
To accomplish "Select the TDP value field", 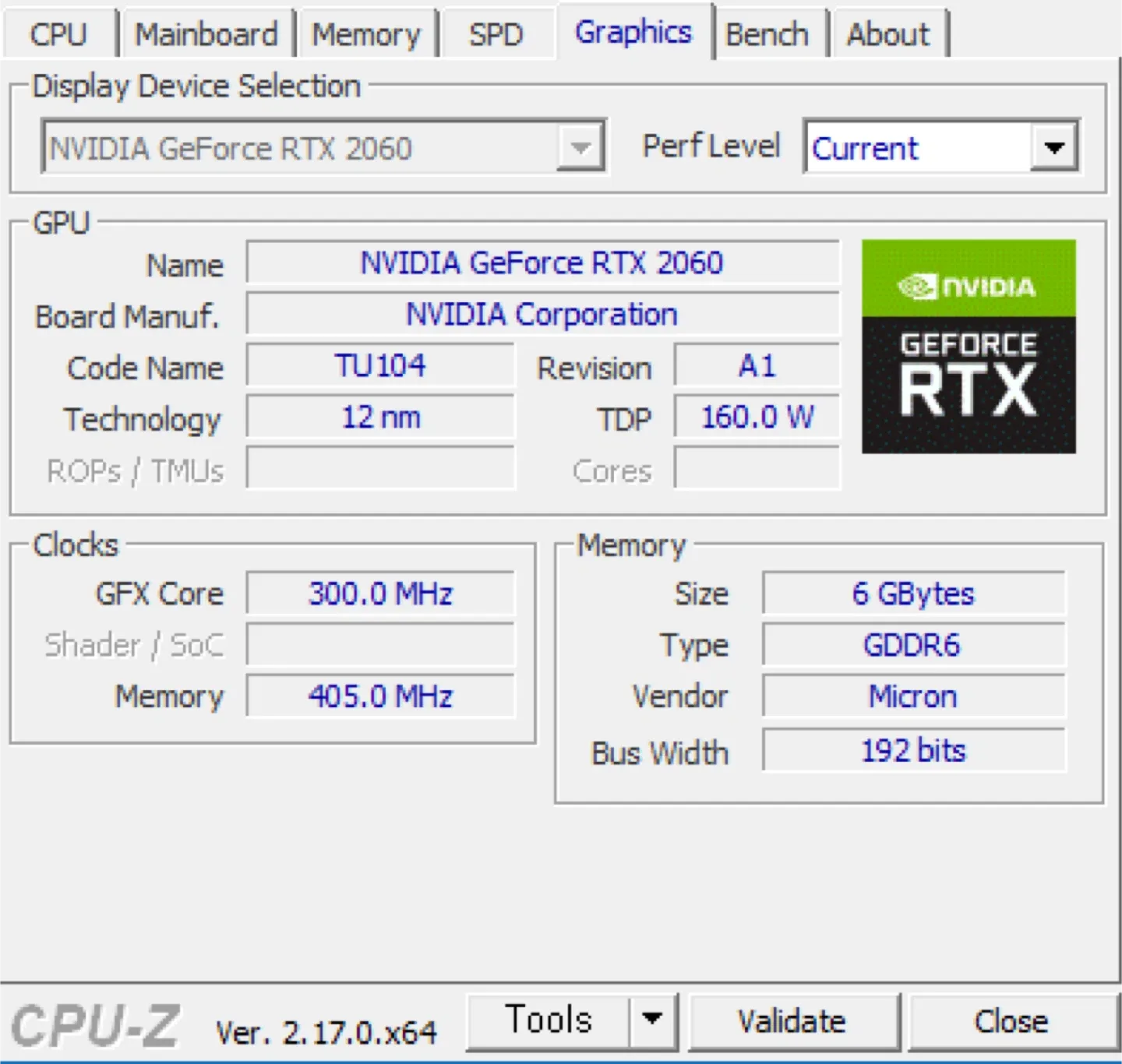I will 757,417.
